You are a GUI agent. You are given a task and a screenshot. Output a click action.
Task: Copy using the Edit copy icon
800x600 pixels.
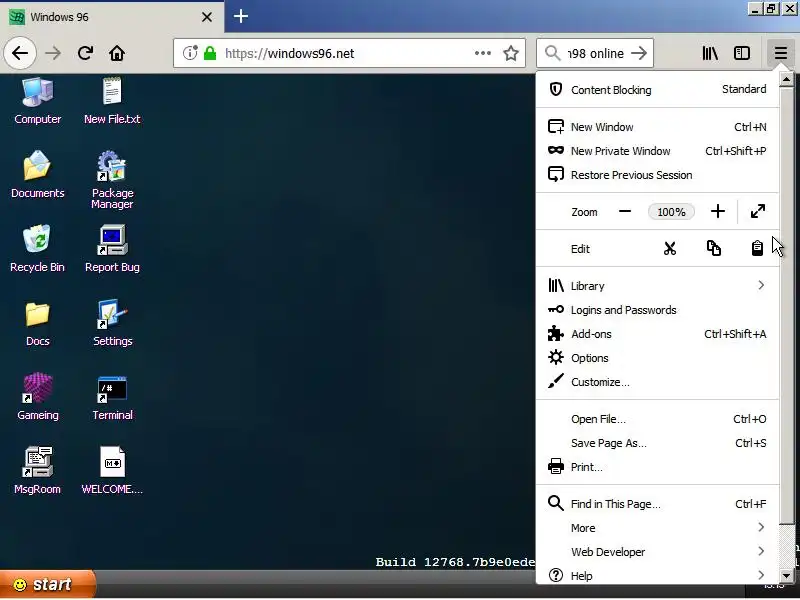pos(713,248)
